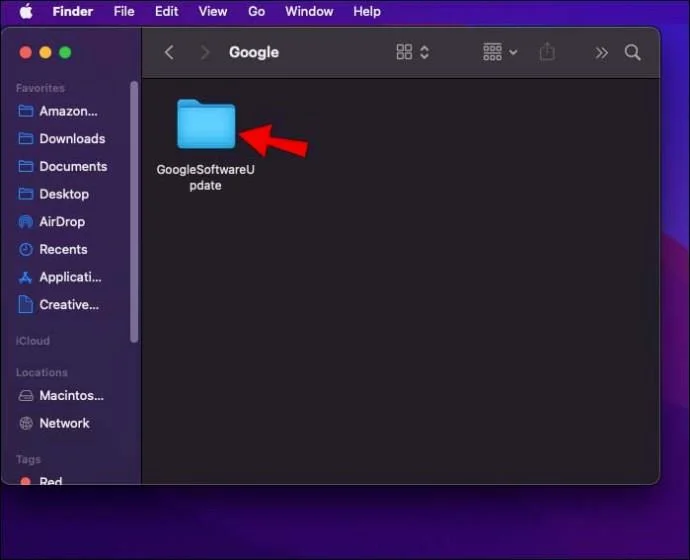Select the Red tag
The image size is (690, 560).
coord(41,481)
